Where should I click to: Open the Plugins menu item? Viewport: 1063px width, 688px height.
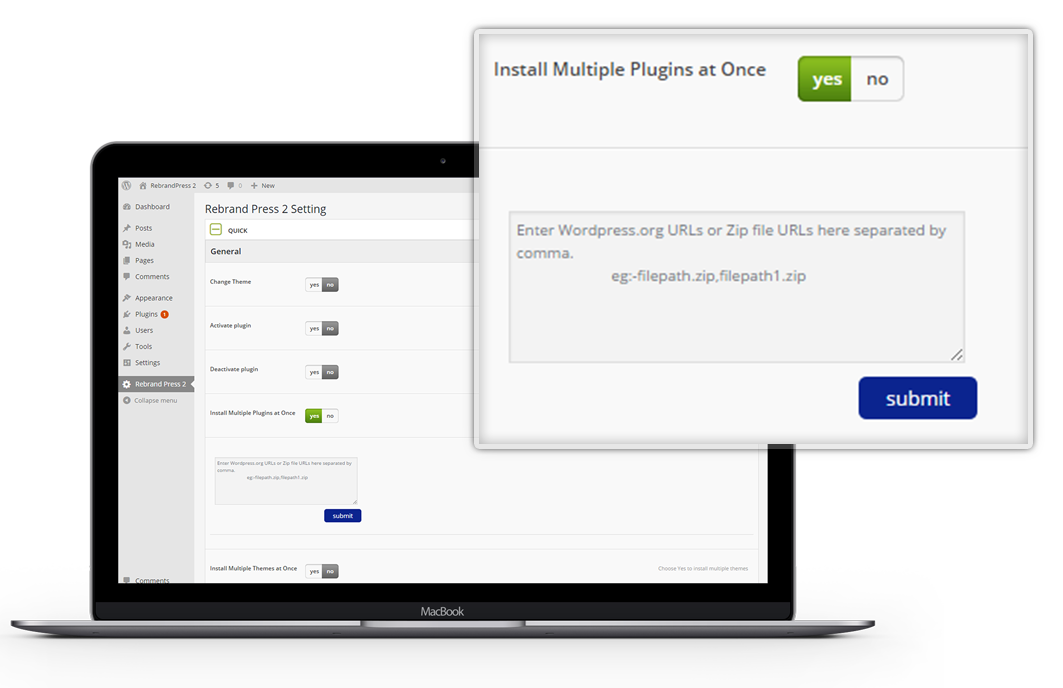click(x=146, y=314)
